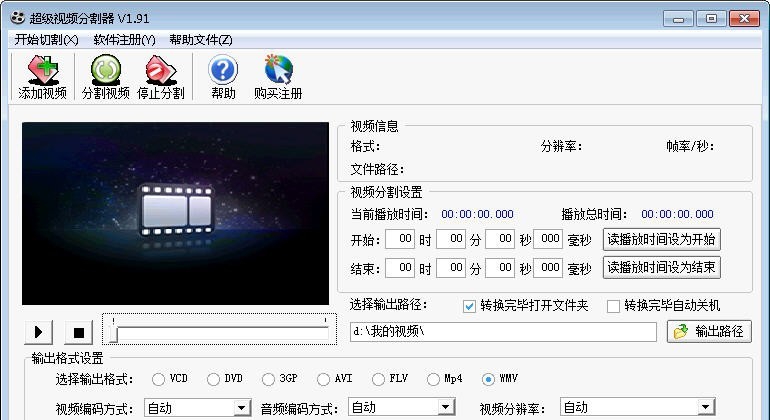This screenshot has width=770, height=420.
Task: Stop the video playback
Action: 79,332
